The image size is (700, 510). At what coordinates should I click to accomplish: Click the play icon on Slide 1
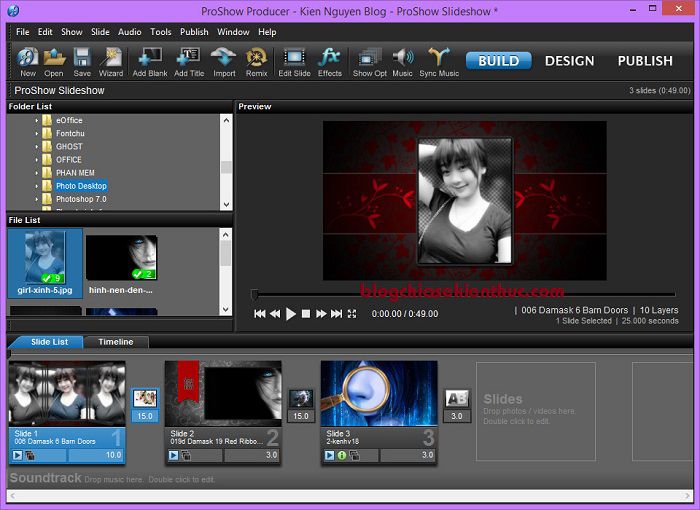point(17,455)
